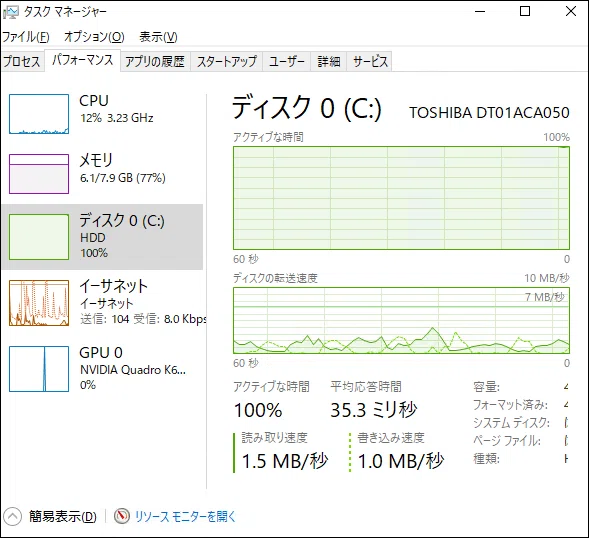This screenshot has height=538, width=589.
Task: Click the 平均応答時間 label
Action: [366, 387]
